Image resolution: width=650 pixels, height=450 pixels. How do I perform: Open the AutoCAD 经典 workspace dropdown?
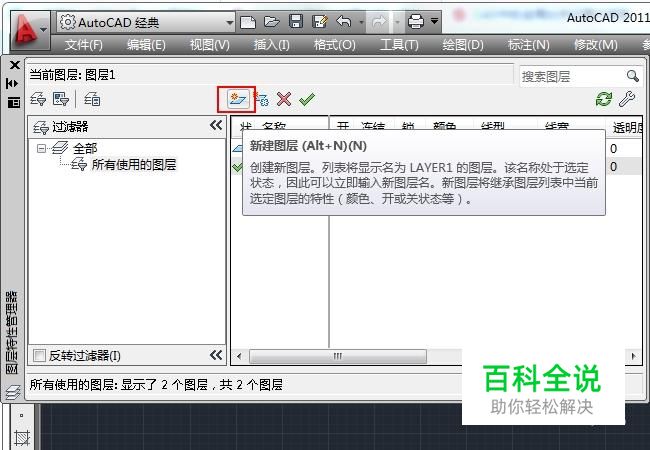pos(146,22)
